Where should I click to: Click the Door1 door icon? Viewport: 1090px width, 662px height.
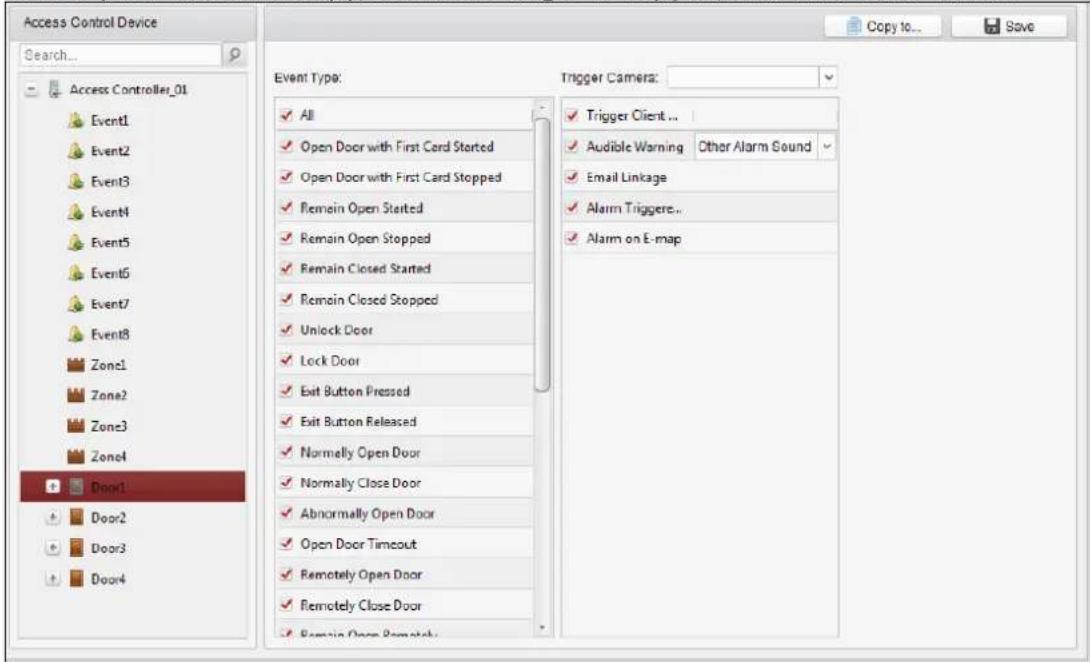tap(76, 487)
